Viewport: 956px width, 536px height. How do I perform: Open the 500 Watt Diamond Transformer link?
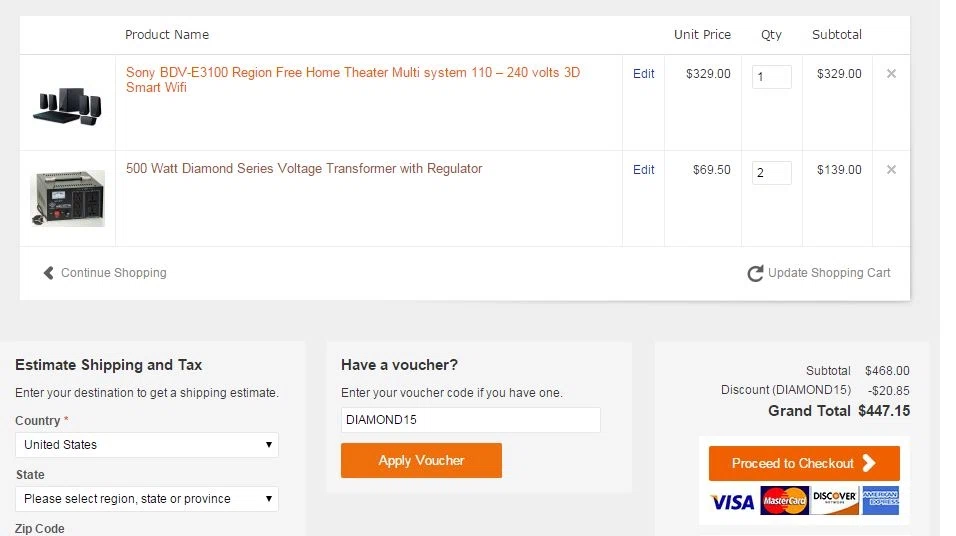(x=304, y=168)
